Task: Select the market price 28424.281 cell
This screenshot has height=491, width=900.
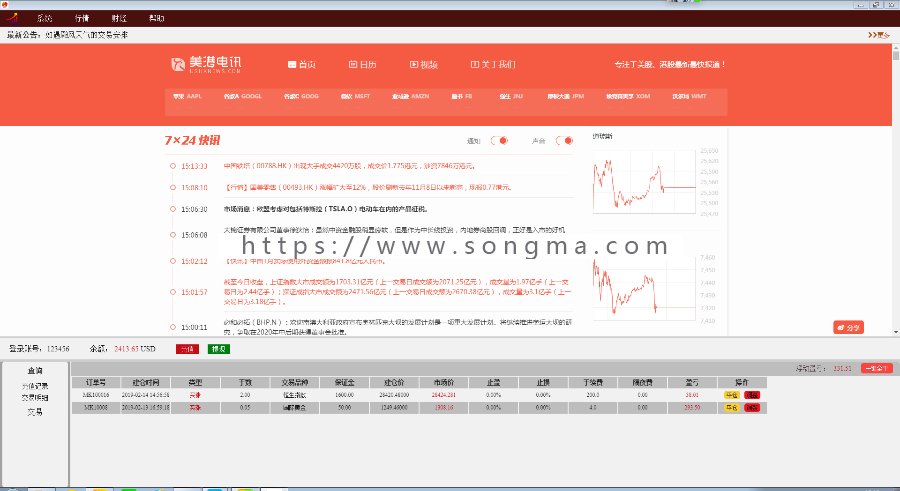Action: [444, 395]
